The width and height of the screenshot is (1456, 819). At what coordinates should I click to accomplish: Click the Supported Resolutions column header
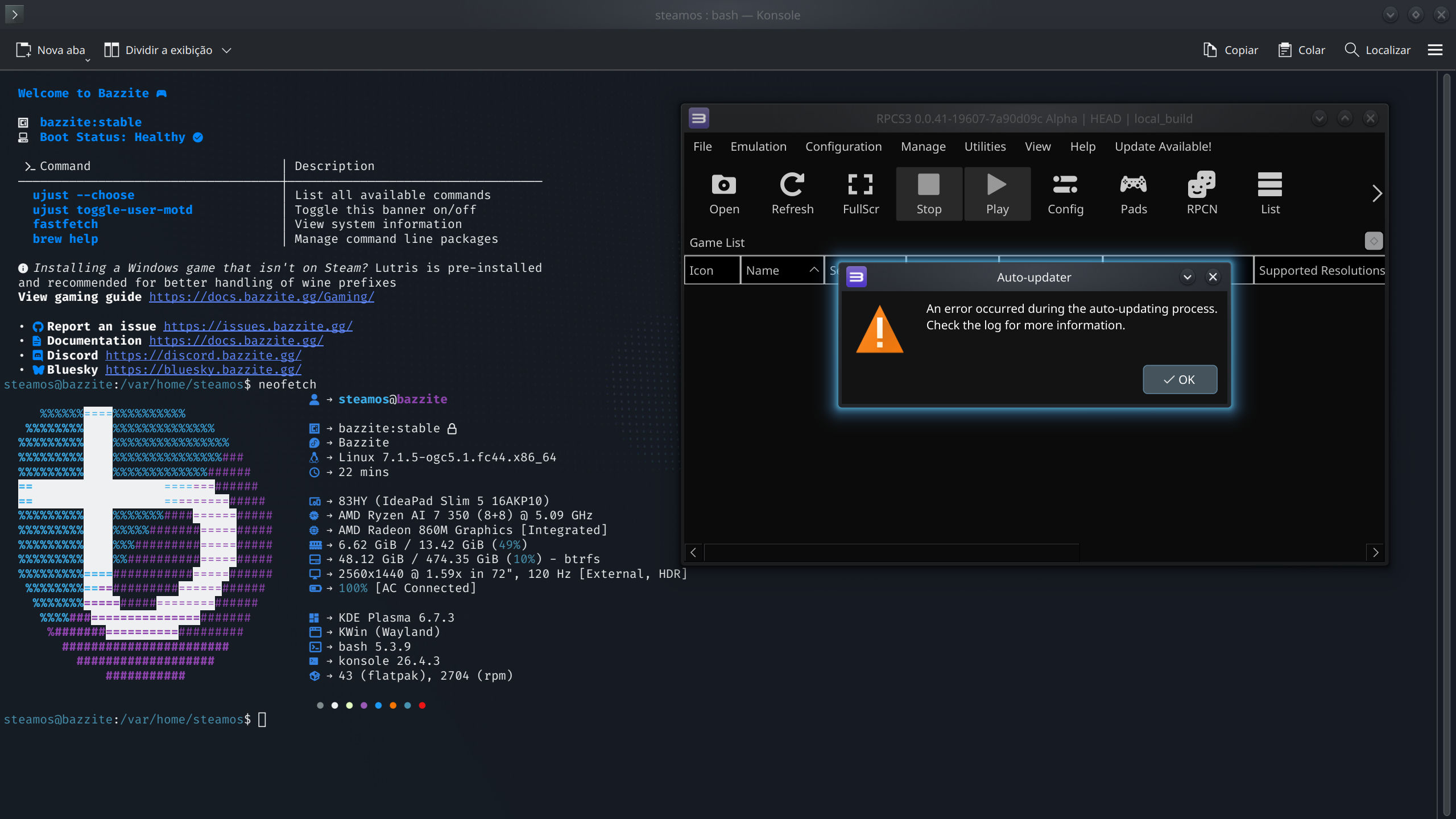[x=1319, y=270]
